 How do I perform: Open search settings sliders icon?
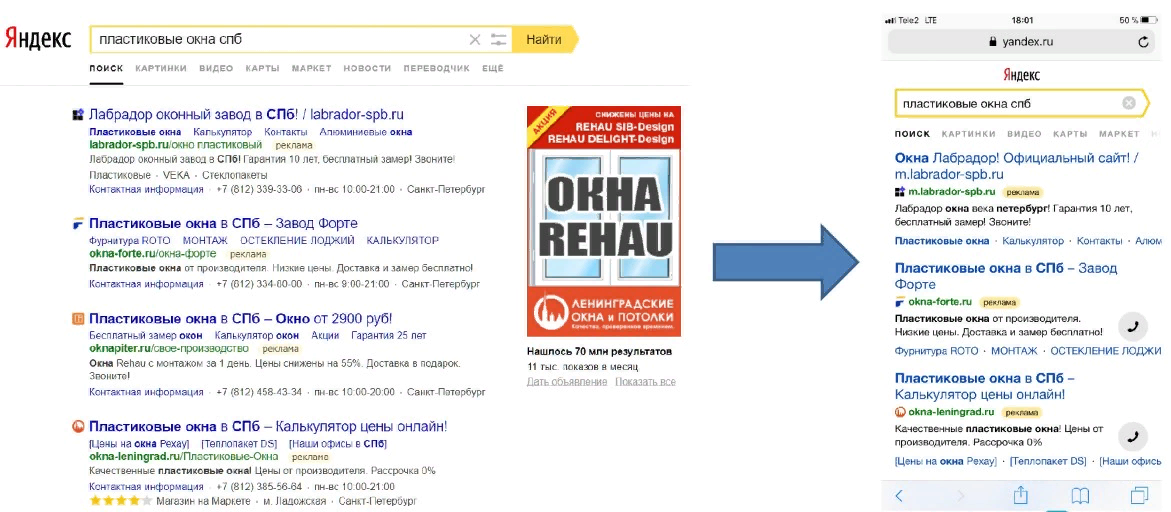click(499, 40)
